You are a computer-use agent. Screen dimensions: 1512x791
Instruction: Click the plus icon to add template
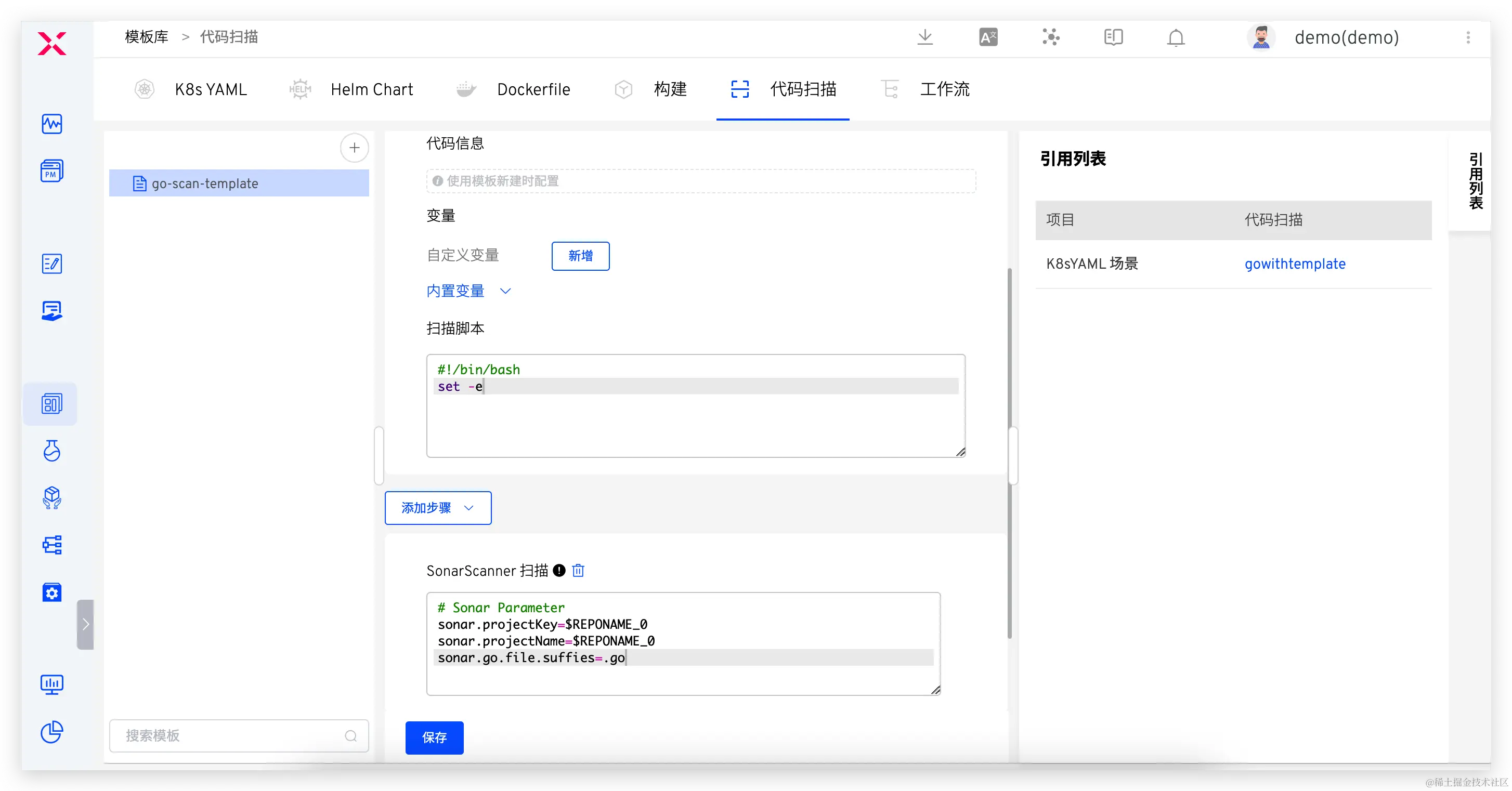click(x=354, y=148)
